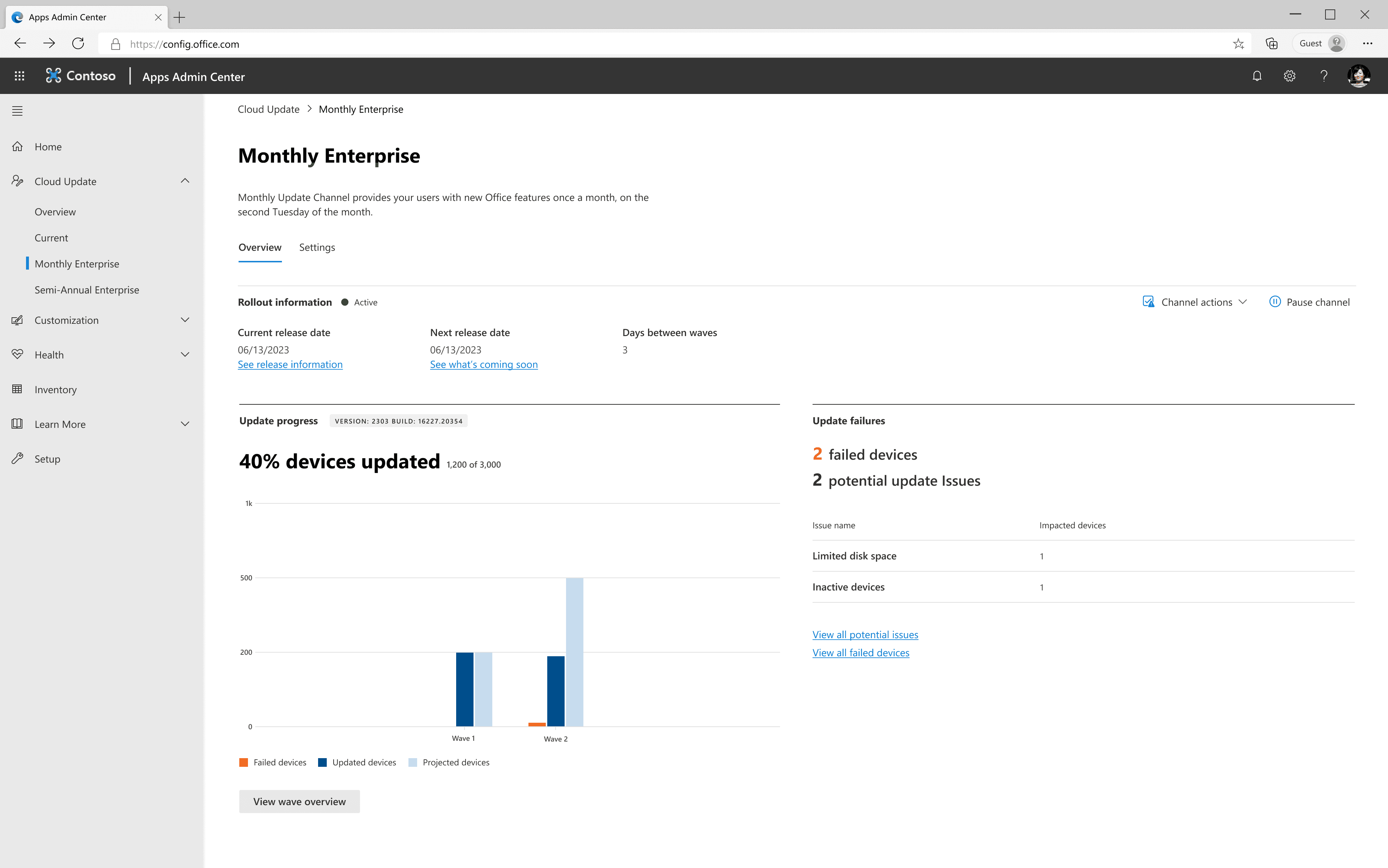This screenshot has height=868, width=1388.
Task: Click the Pause channel icon
Action: point(1274,302)
